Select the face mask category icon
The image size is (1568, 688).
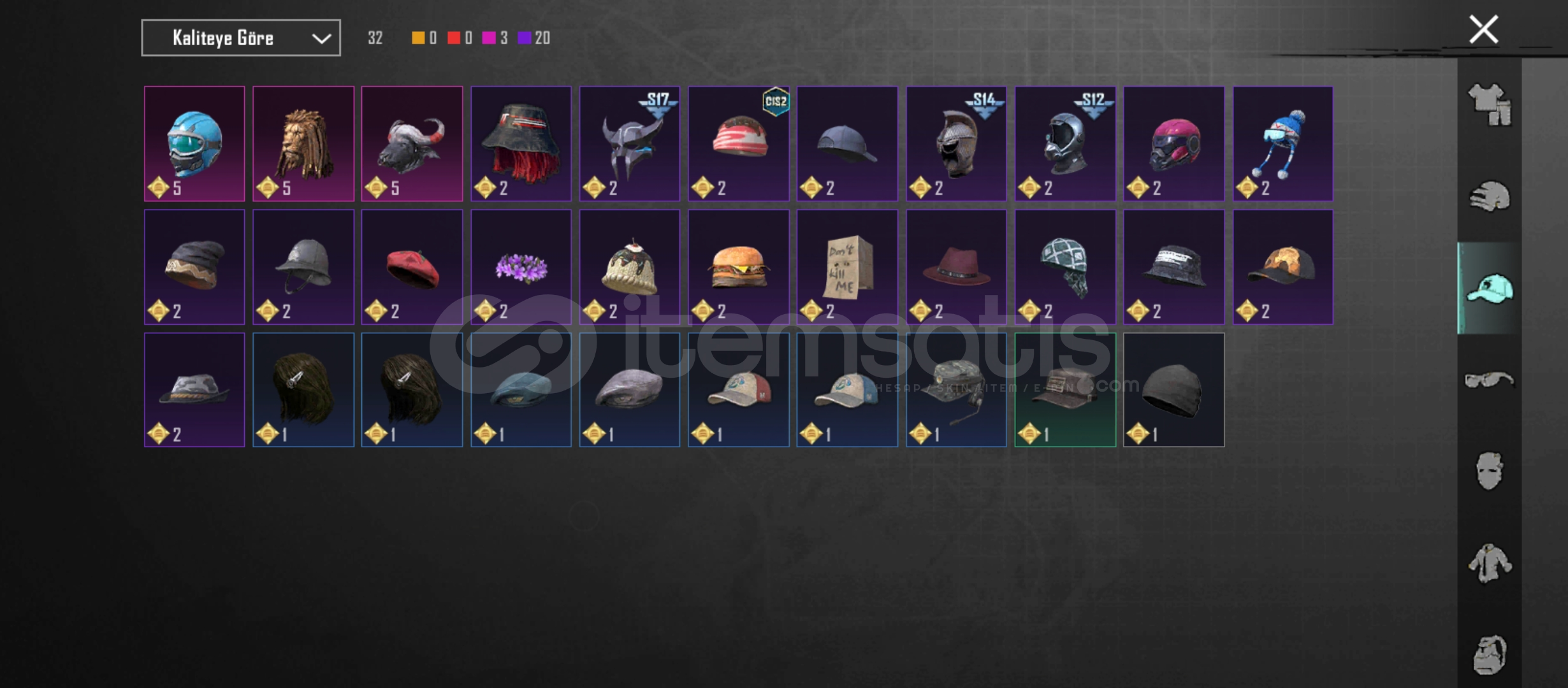click(1490, 471)
